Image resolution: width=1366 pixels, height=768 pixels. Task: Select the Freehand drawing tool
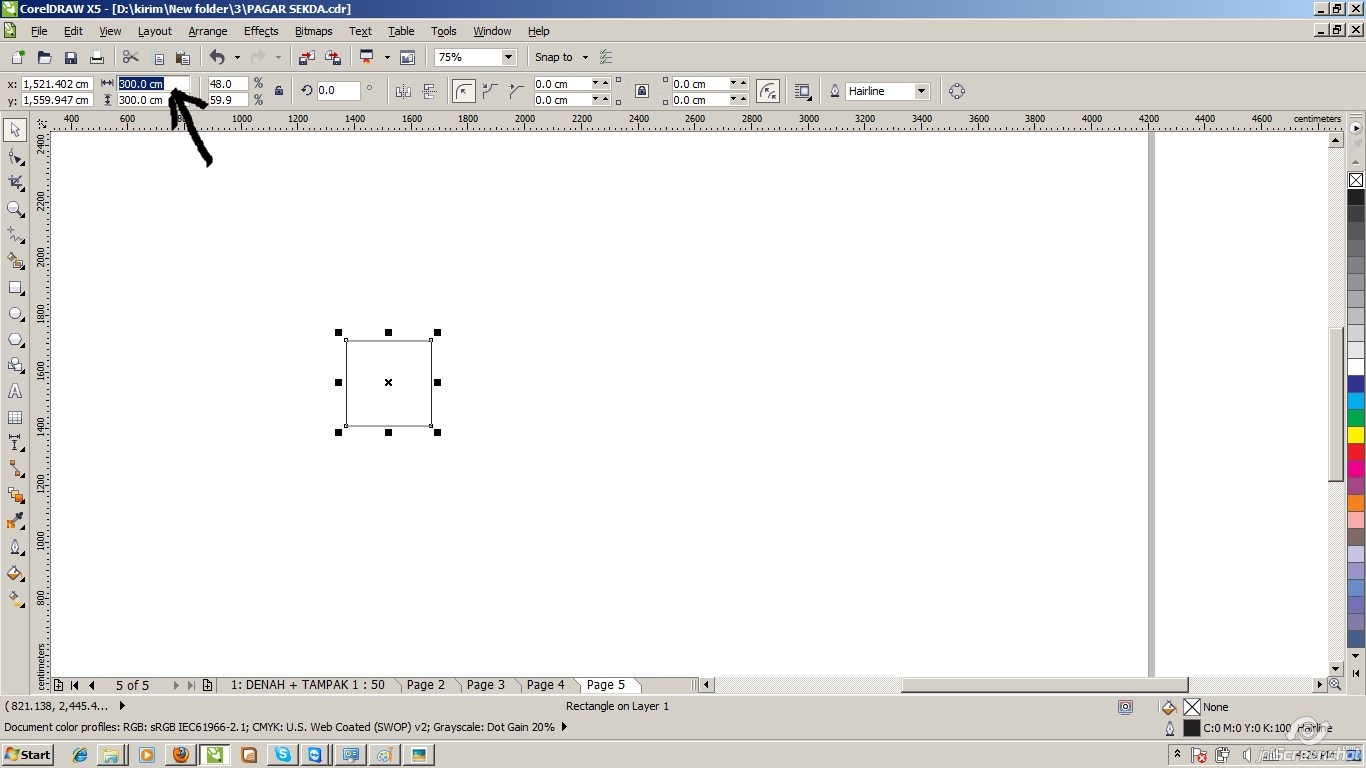(x=15, y=235)
